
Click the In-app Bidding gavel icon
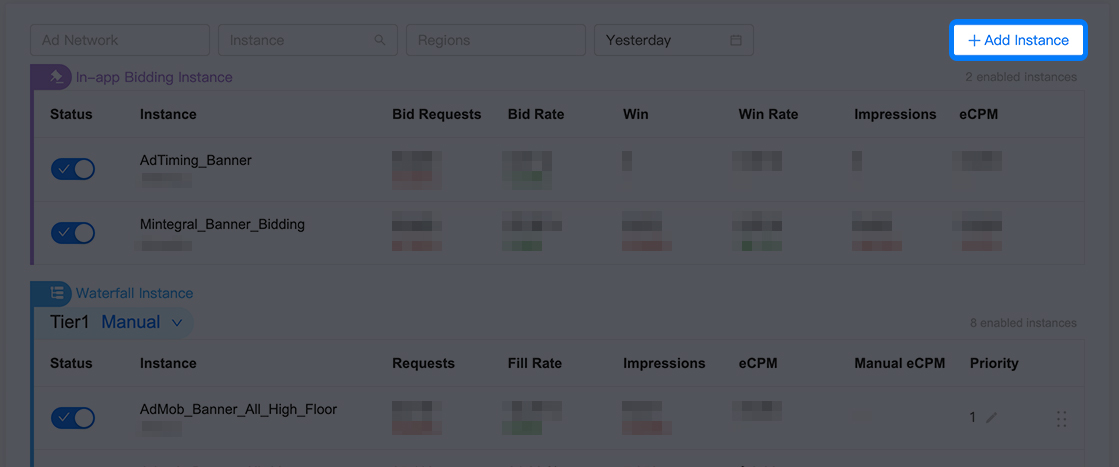(57, 77)
